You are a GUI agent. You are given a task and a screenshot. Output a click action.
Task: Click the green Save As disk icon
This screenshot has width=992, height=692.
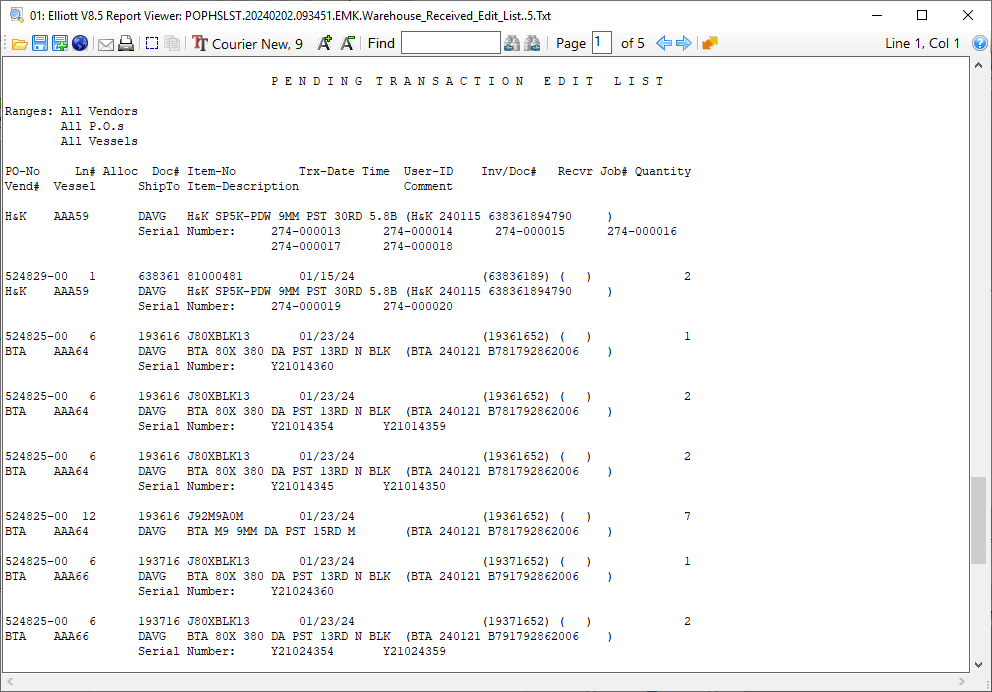pyautogui.click(x=60, y=44)
